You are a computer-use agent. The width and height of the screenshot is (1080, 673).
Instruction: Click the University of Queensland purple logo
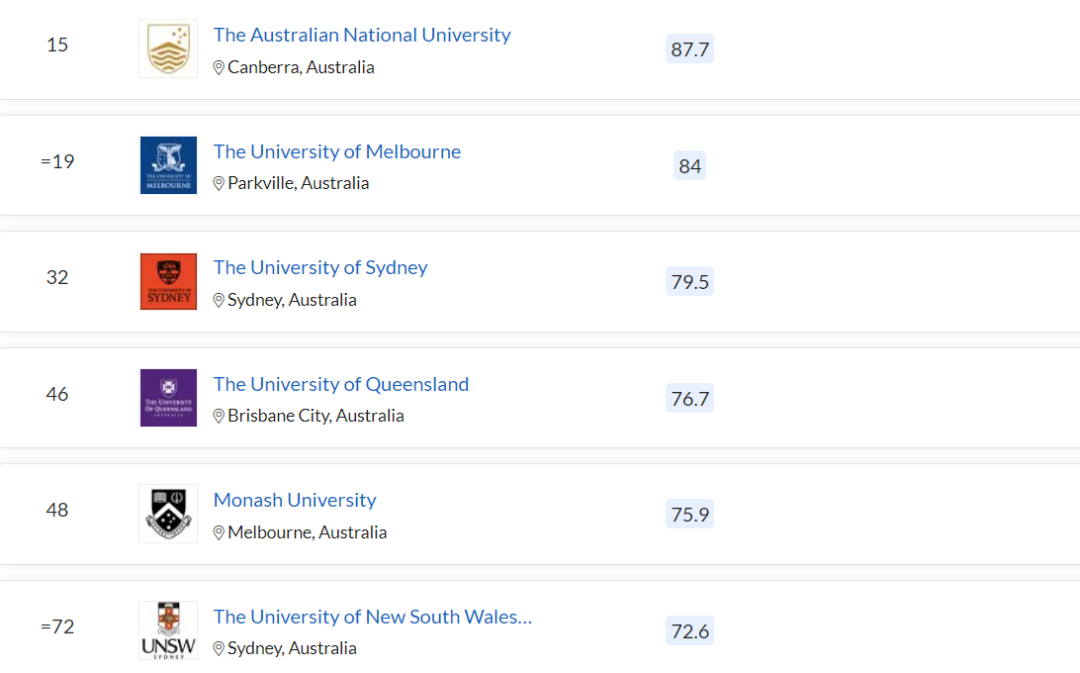[x=168, y=397]
